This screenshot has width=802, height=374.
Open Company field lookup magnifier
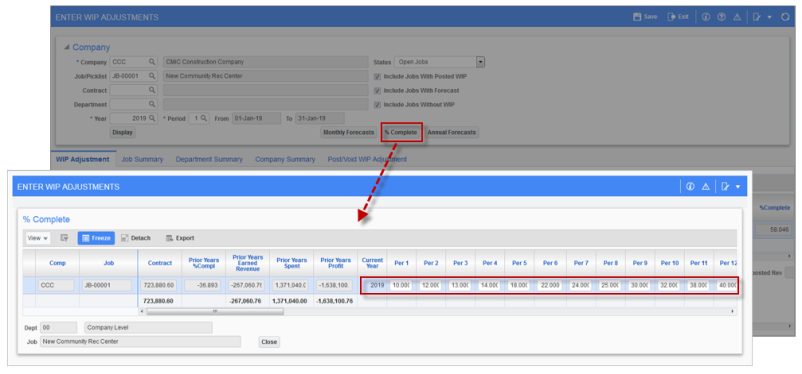pos(152,62)
